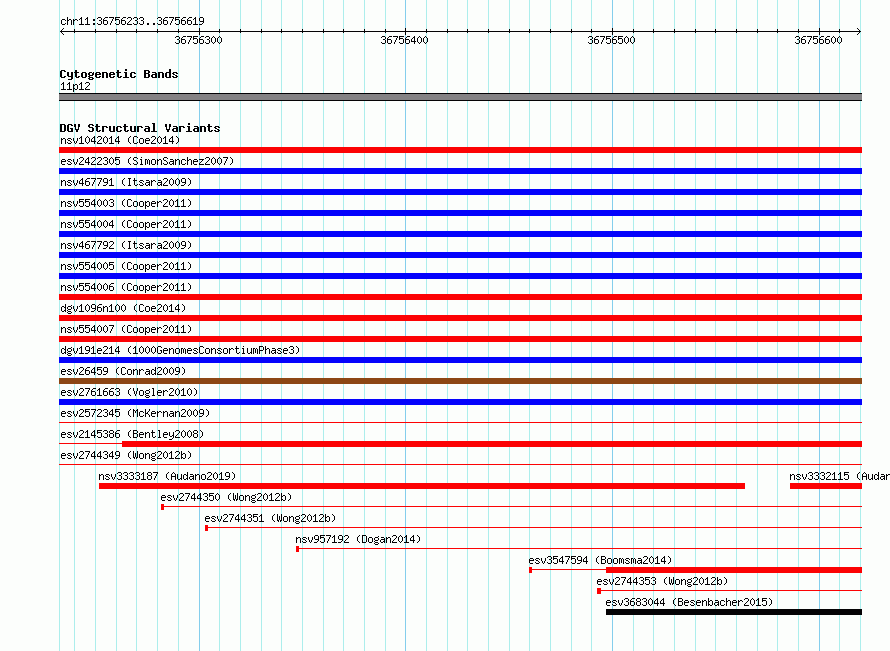890x651 pixels.
Task: Click the chr11:36756233..36756619 coordinate label
Action: click(x=132, y=21)
